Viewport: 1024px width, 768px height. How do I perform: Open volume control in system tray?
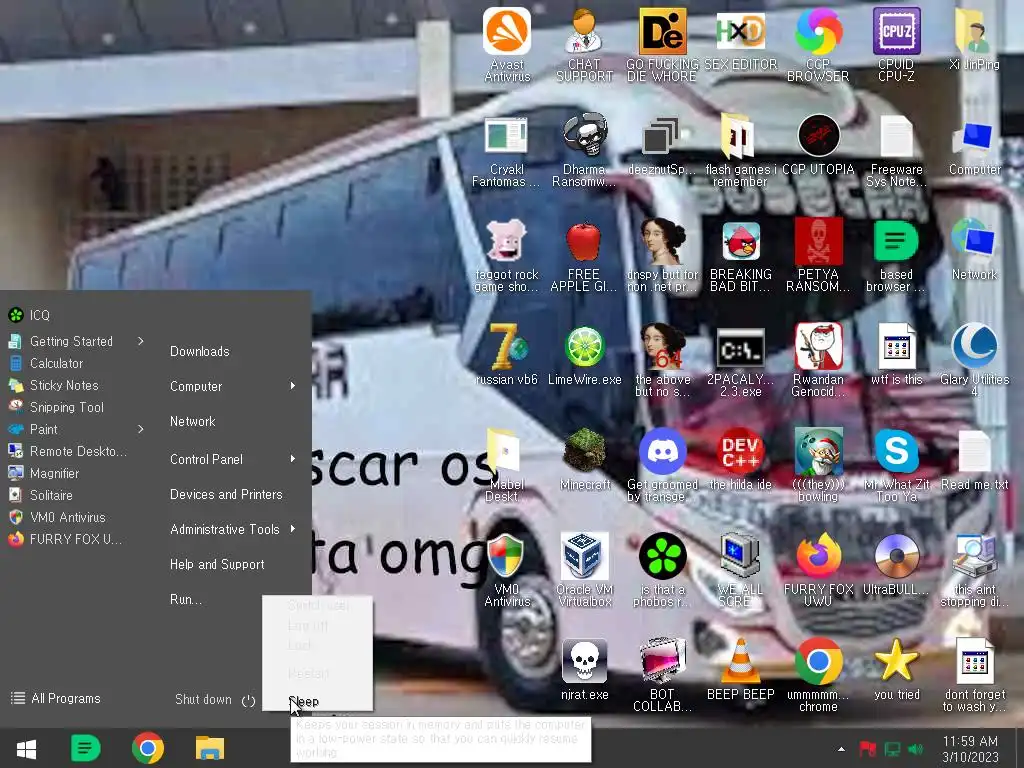tap(916, 749)
